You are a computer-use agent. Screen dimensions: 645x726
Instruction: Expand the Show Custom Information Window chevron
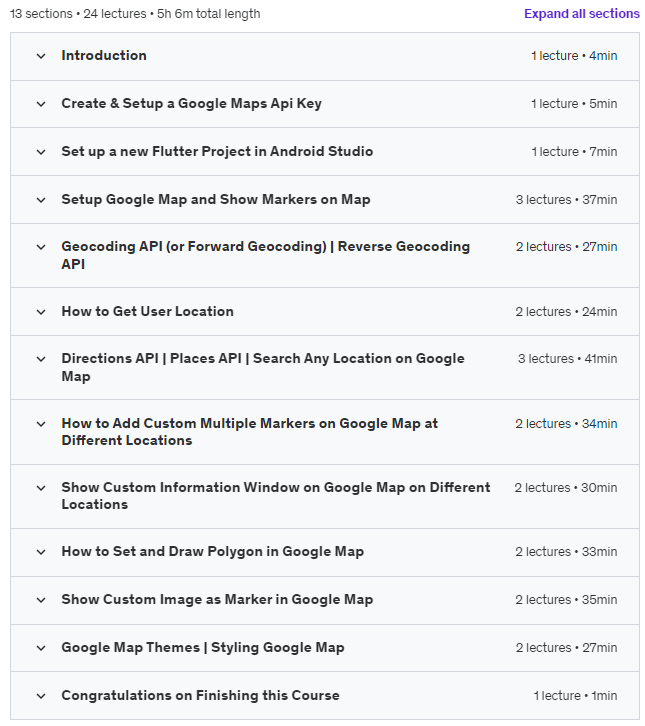[41, 488]
